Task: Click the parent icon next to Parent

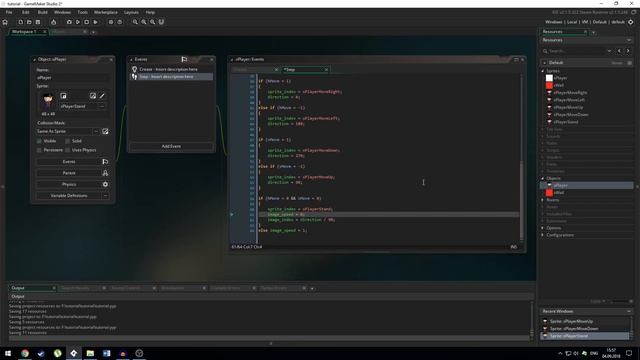Action: click(x=105, y=173)
